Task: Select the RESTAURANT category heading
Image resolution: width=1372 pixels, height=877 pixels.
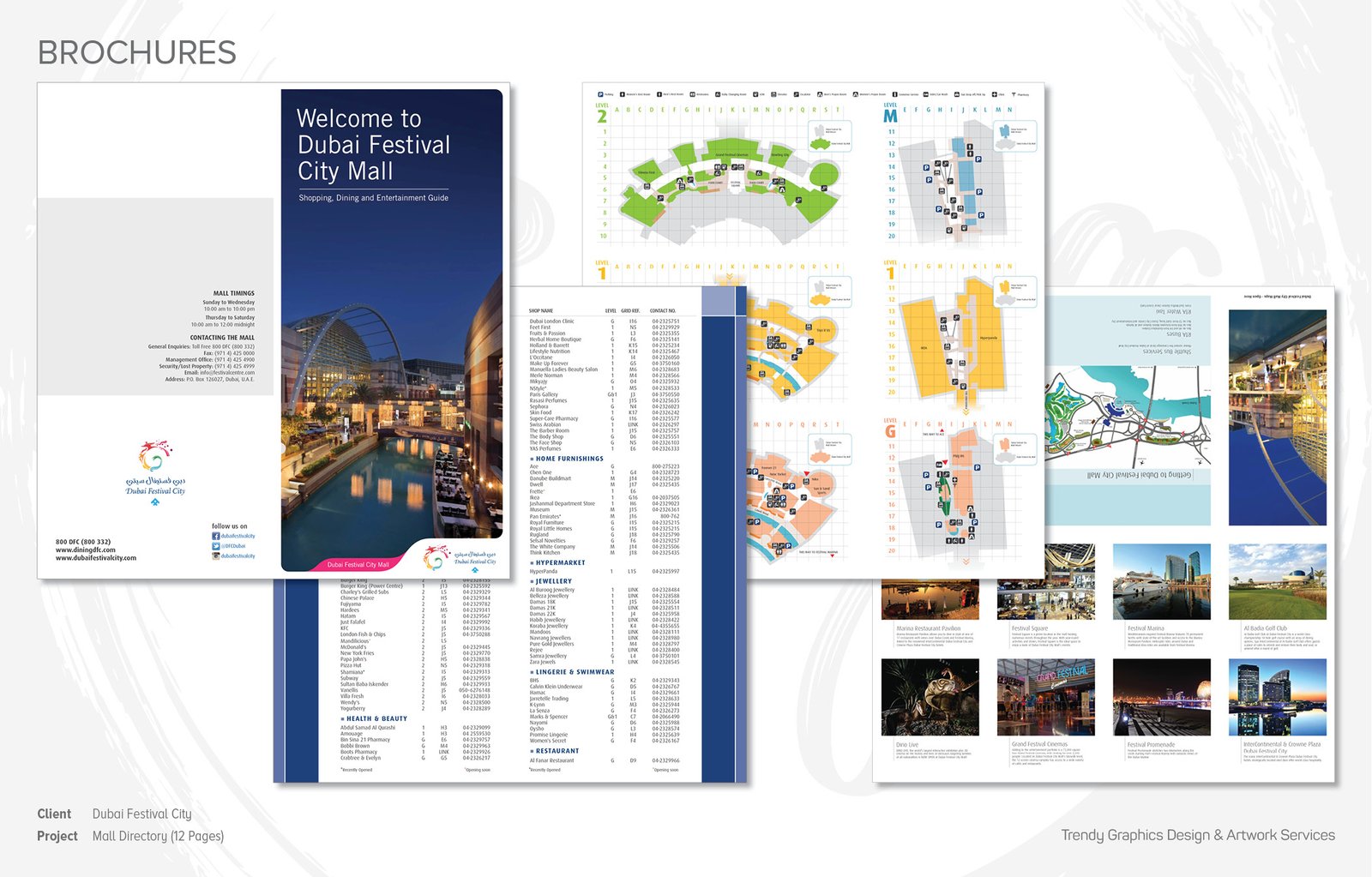Action: [555, 751]
